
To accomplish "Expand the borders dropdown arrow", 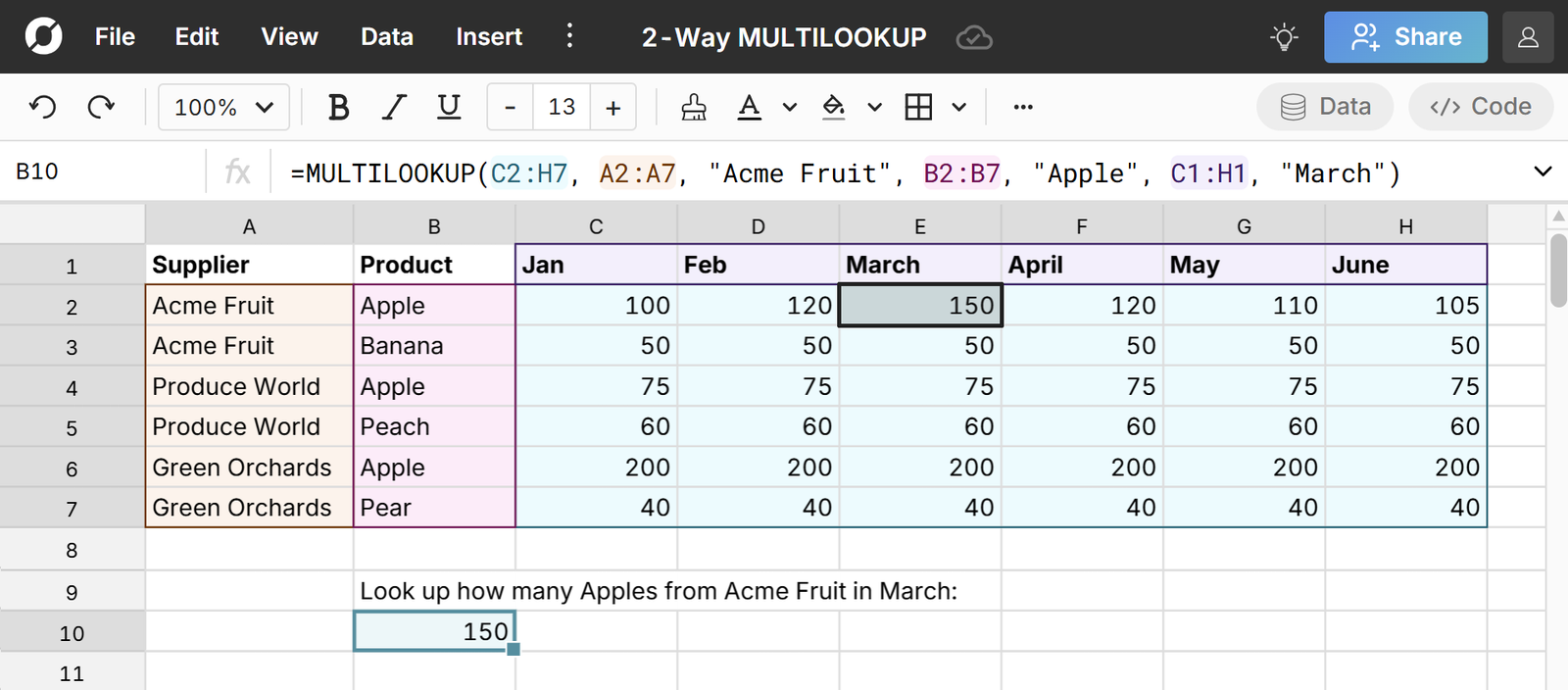I will point(959,107).
